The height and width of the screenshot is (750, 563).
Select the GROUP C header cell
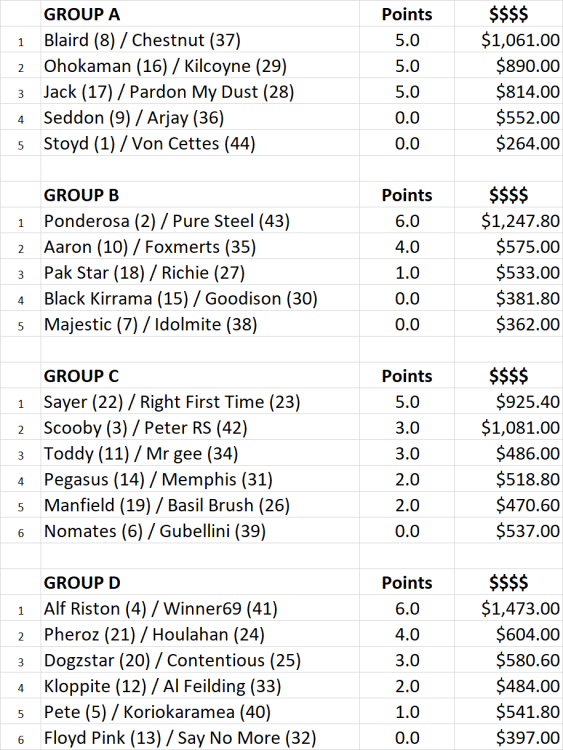(x=200, y=375)
